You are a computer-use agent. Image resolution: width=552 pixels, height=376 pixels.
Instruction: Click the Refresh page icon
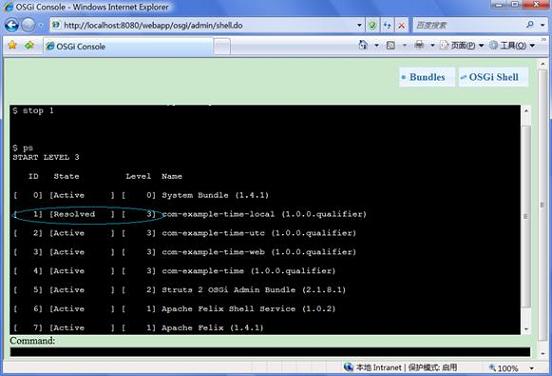tap(387, 25)
